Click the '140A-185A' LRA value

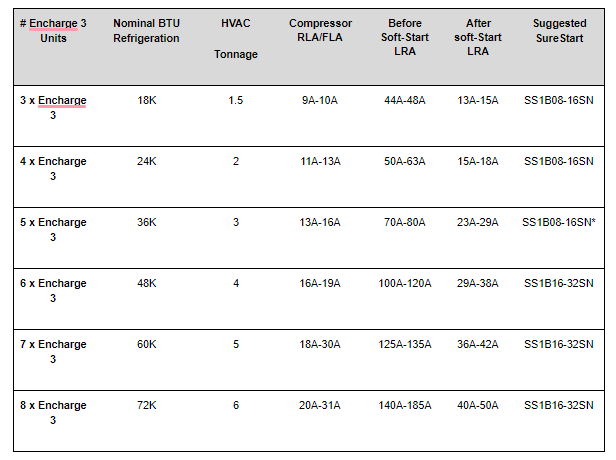[x=405, y=405]
